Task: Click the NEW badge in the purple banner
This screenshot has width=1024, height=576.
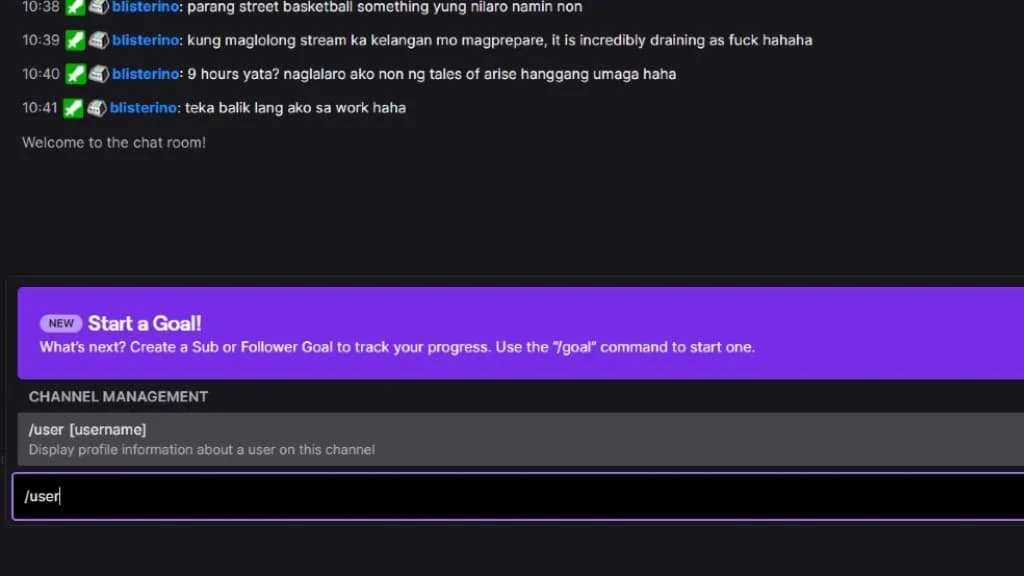Action: point(61,323)
